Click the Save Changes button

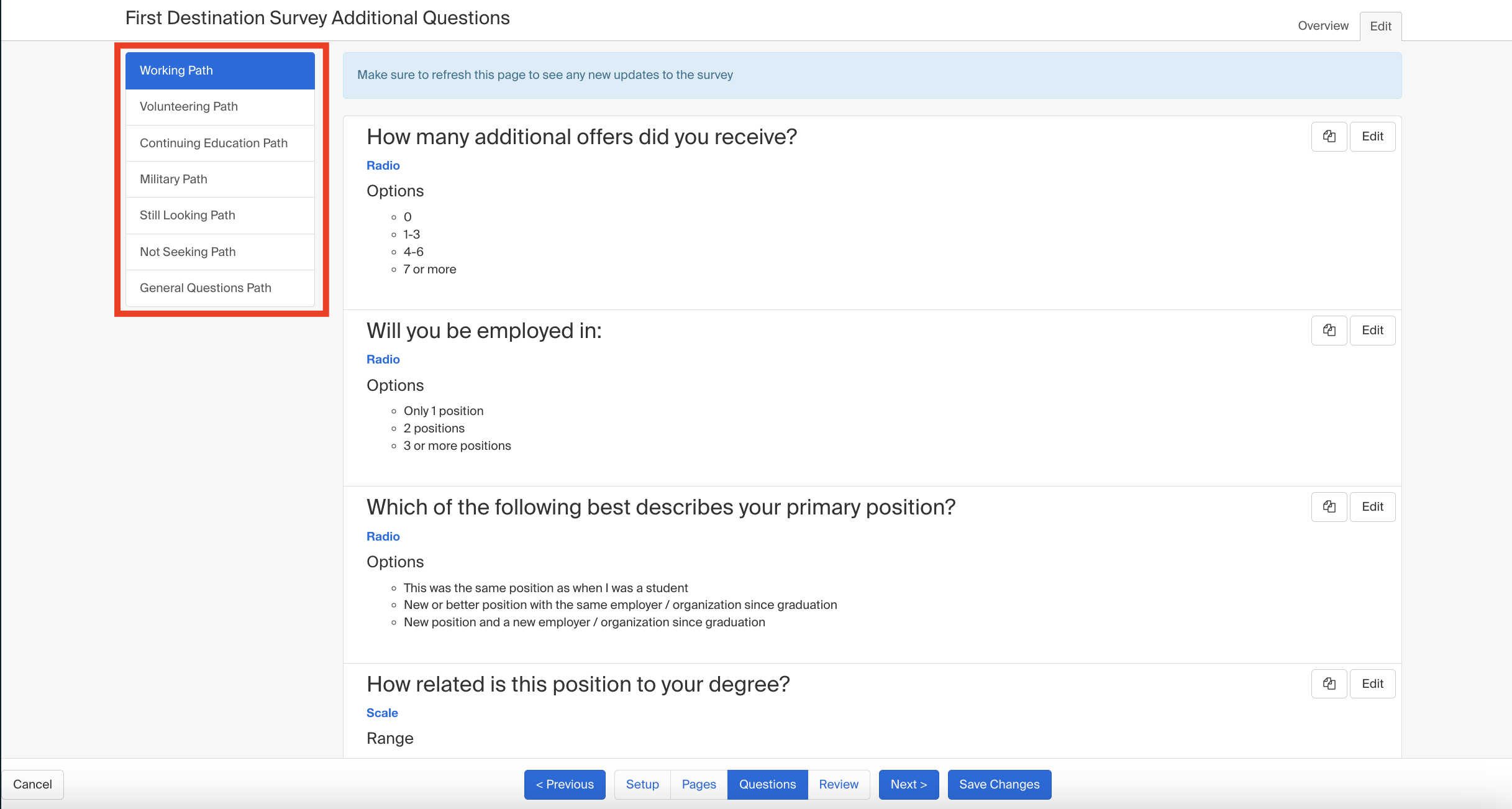(999, 784)
